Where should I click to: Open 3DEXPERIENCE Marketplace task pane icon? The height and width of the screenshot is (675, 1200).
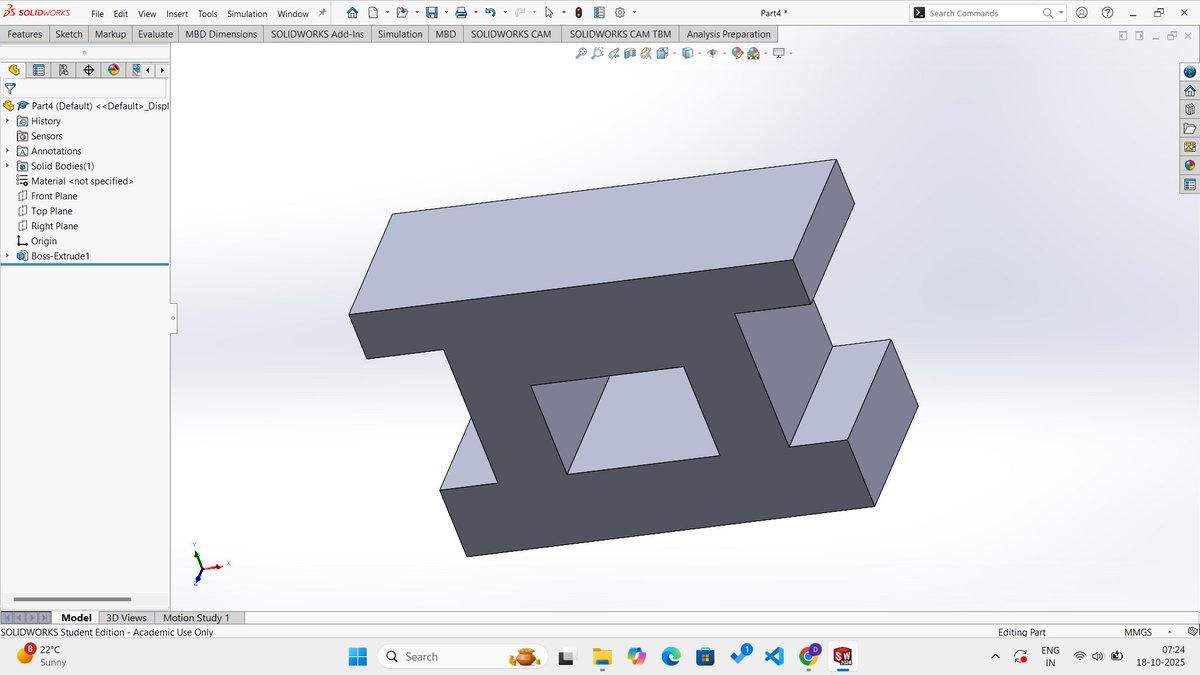1189,72
